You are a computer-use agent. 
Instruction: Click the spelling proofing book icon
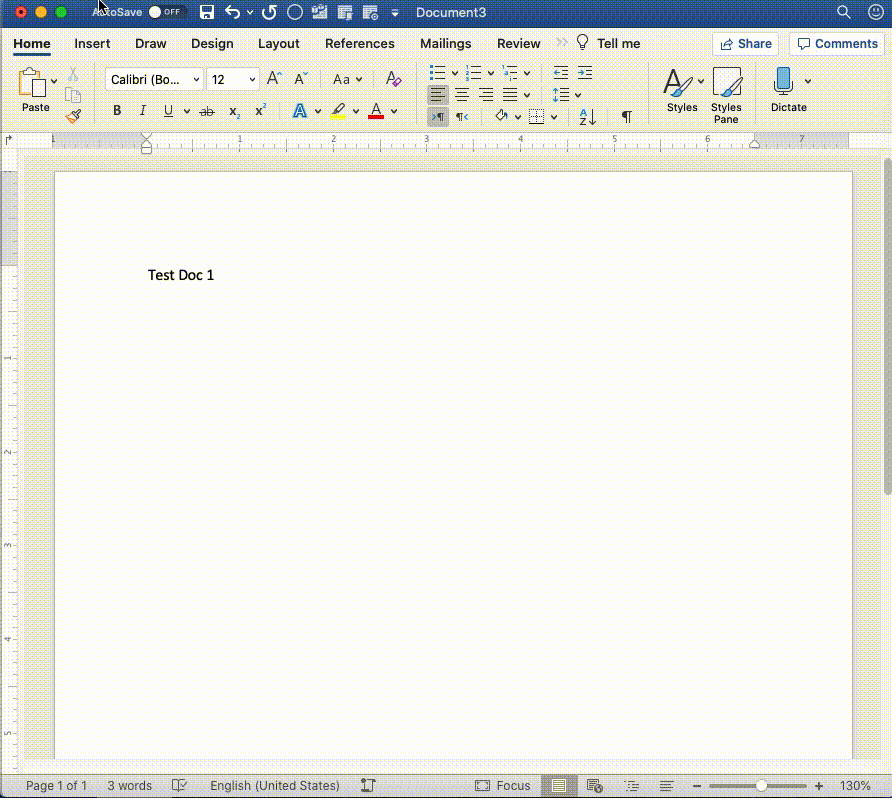click(x=179, y=785)
